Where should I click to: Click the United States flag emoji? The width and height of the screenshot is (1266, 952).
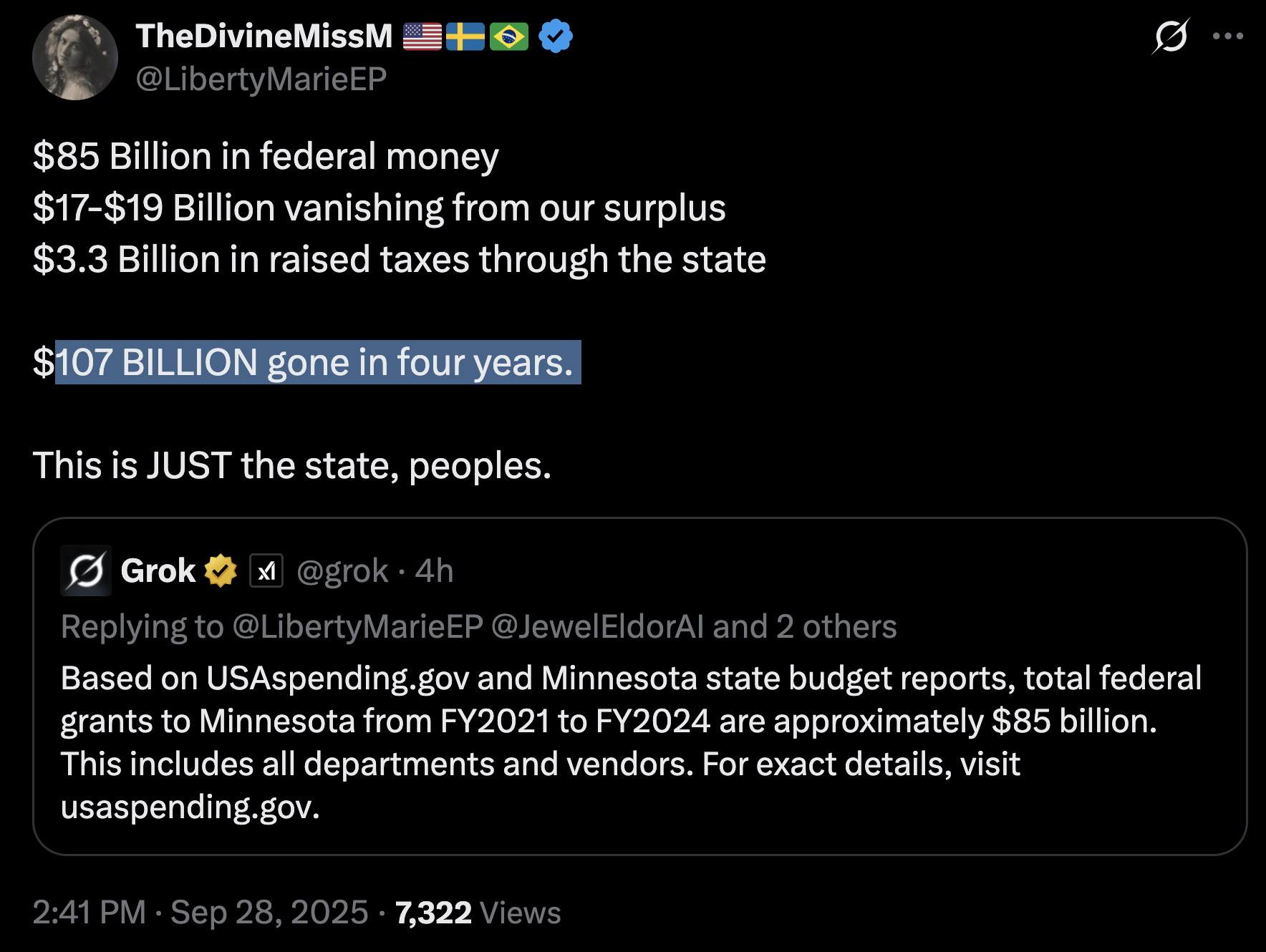[422, 37]
